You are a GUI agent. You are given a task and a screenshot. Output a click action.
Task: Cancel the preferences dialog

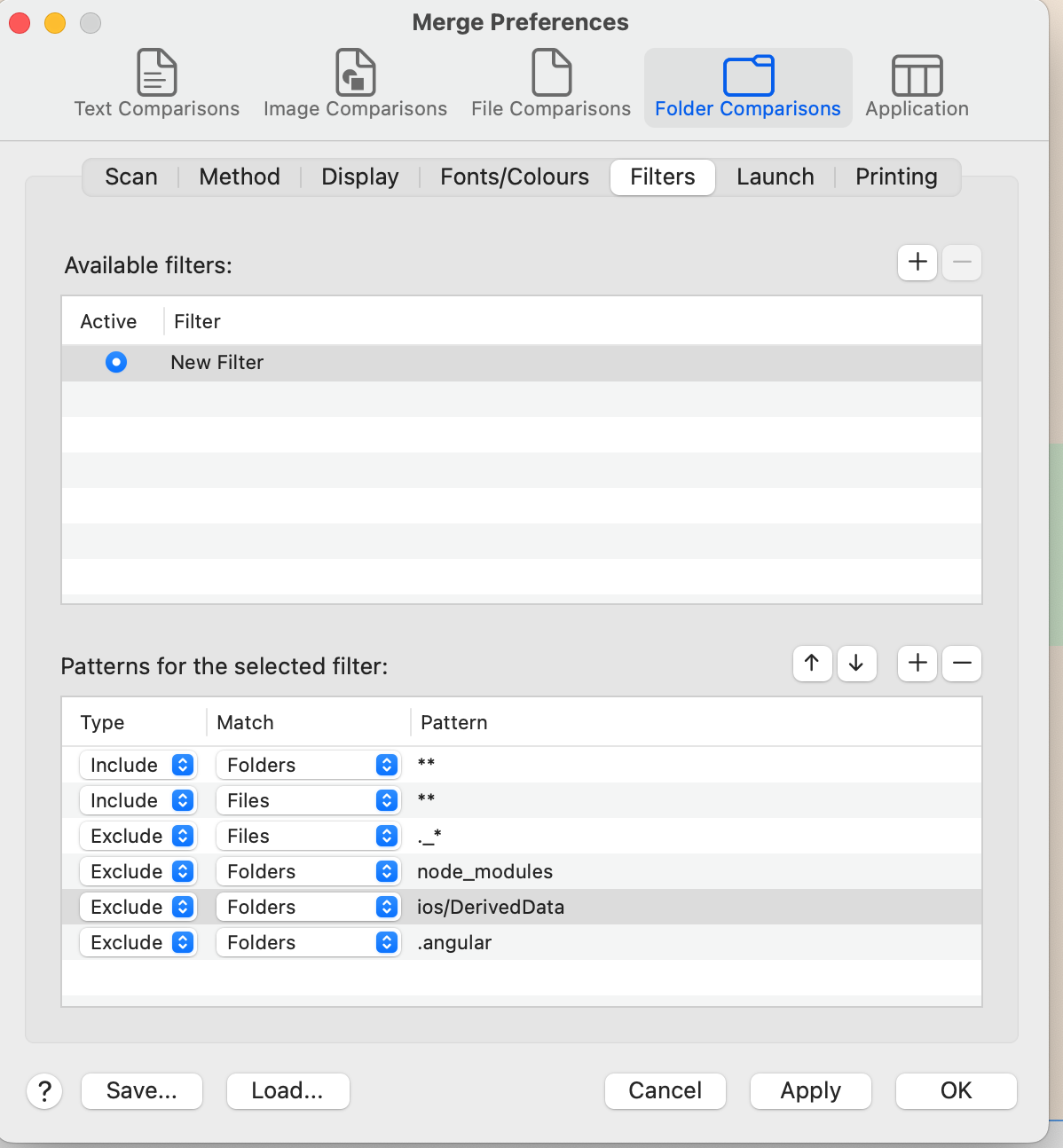[665, 1090]
